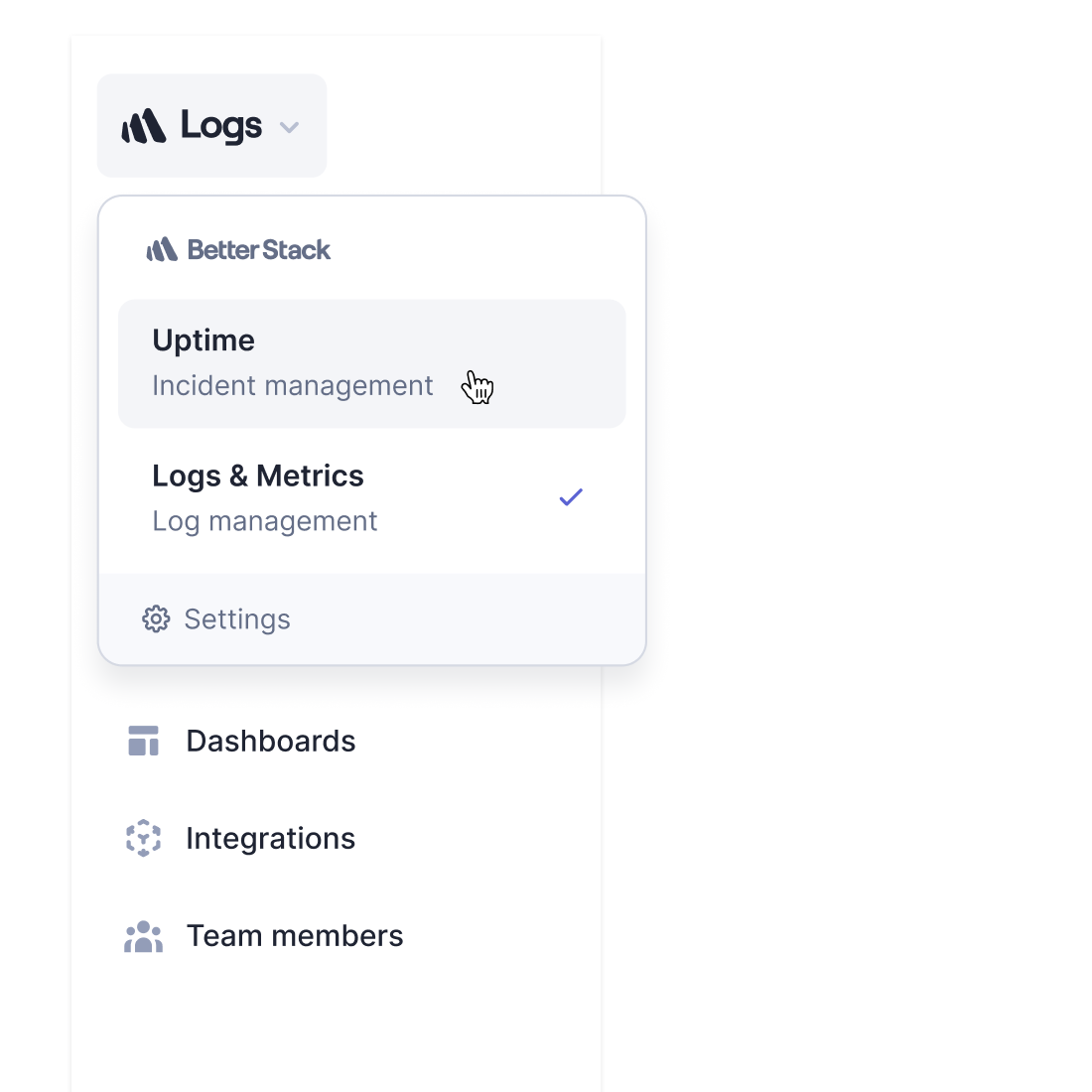This screenshot has width=1092, height=1092.
Task: Open Team members in the sidebar
Action: tap(295, 935)
